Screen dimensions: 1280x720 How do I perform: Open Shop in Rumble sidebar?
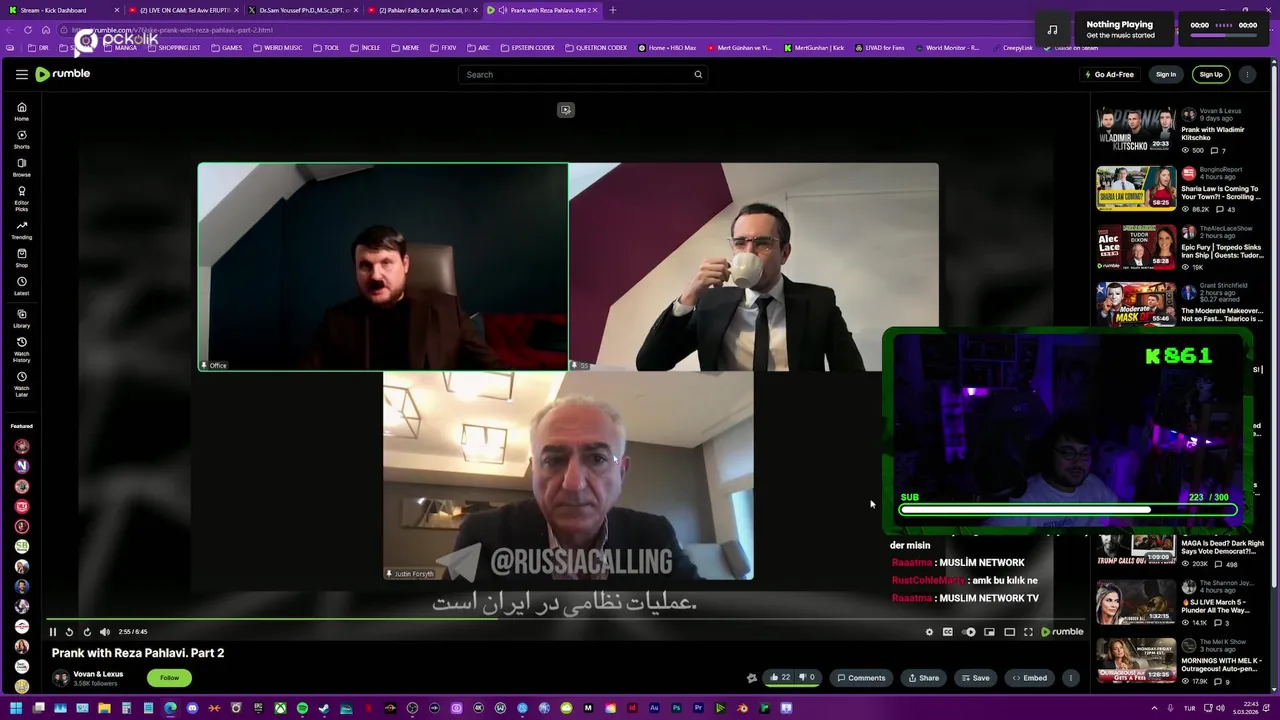click(x=21, y=258)
